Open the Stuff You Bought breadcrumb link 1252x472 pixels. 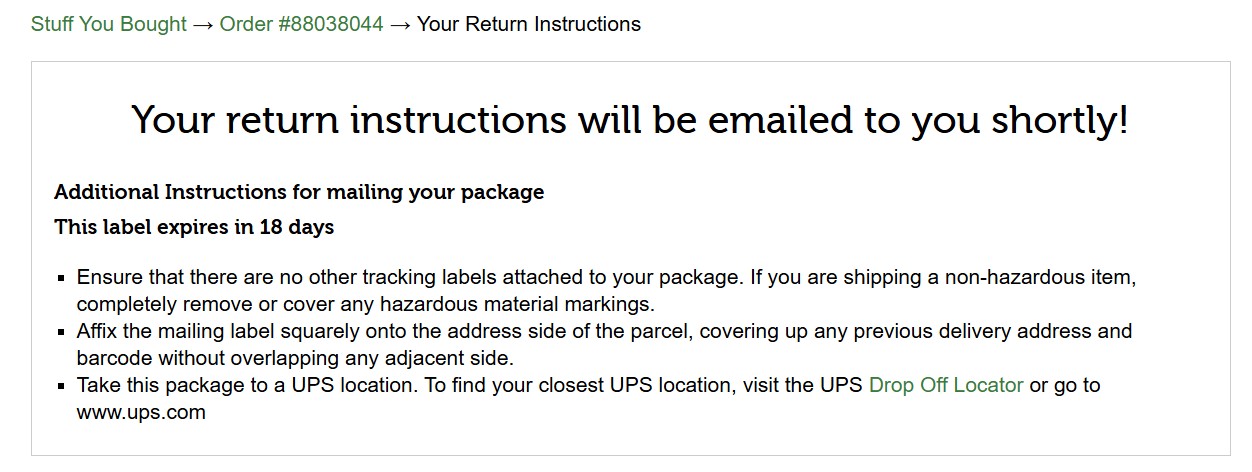coord(109,24)
